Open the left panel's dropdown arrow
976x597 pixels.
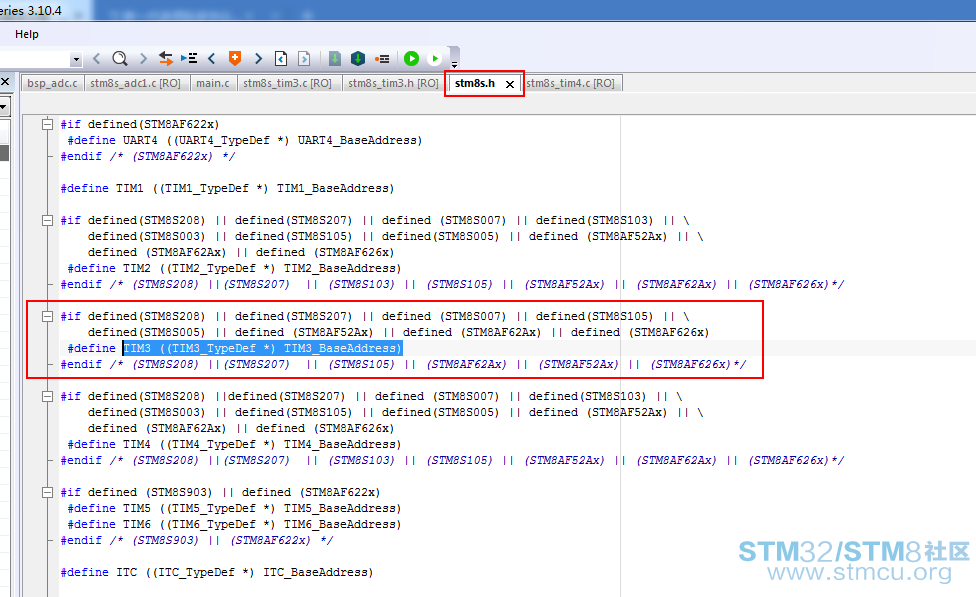(4, 107)
